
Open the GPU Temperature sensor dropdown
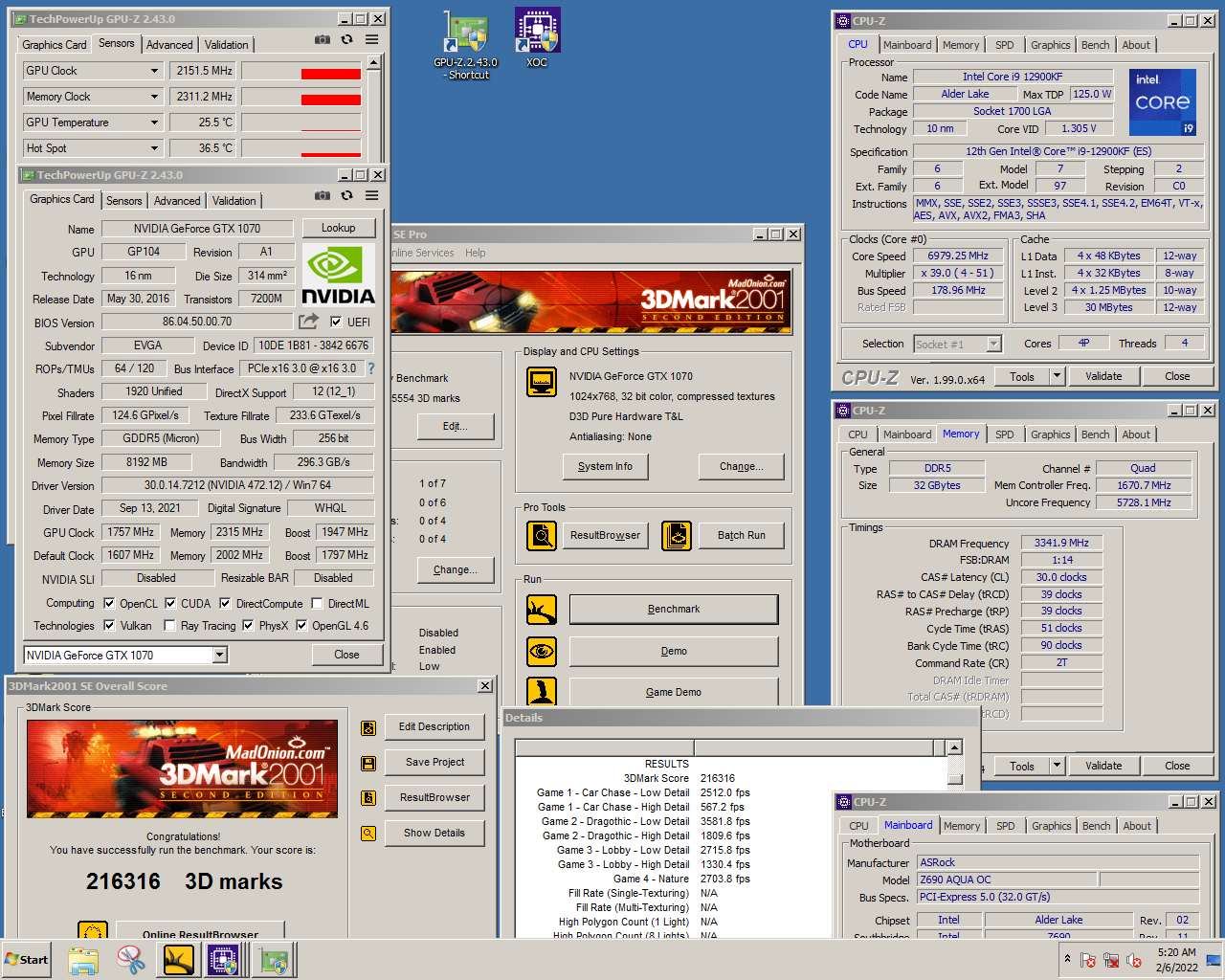(x=155, y=122)
